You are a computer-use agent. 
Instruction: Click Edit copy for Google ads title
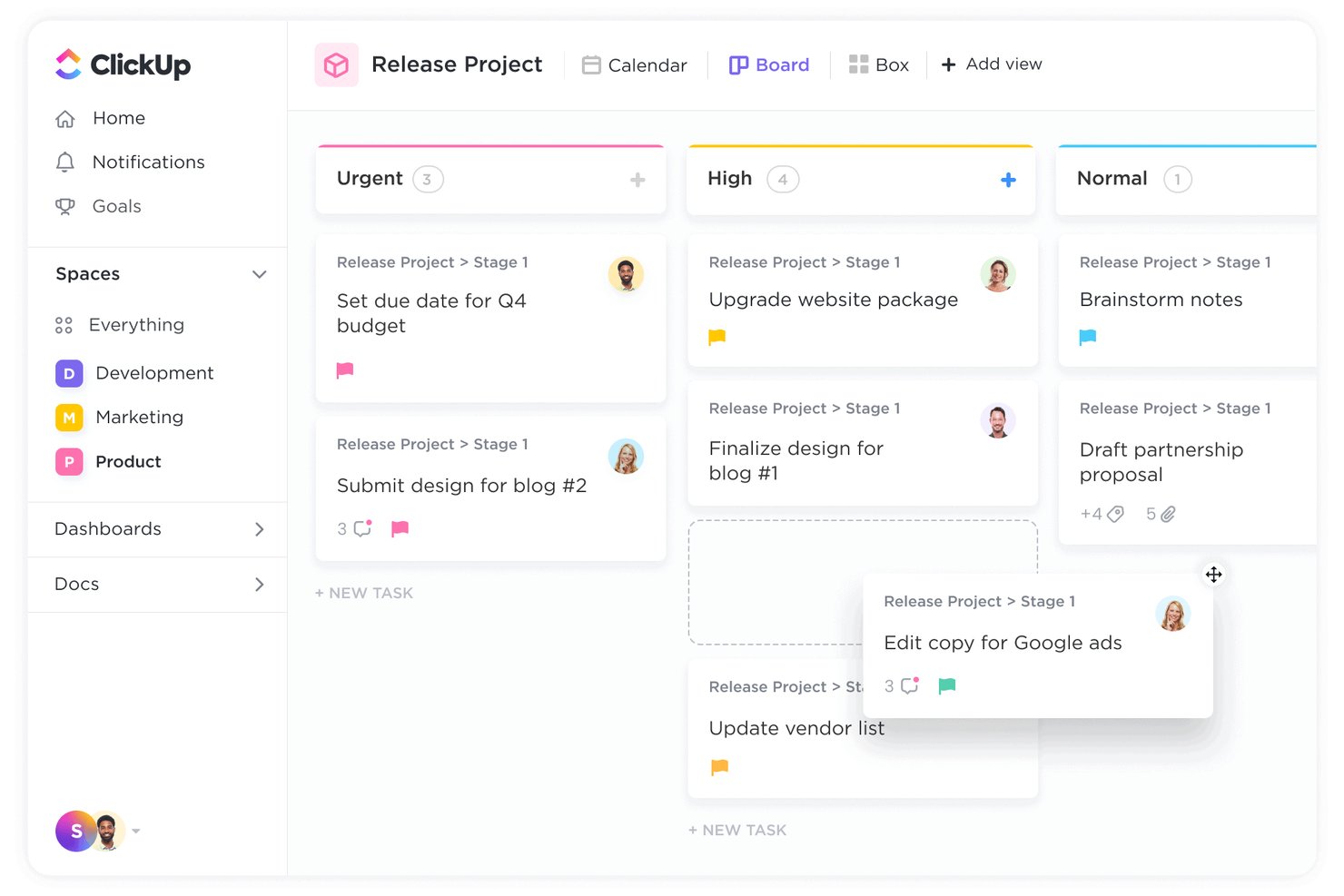1003,643
